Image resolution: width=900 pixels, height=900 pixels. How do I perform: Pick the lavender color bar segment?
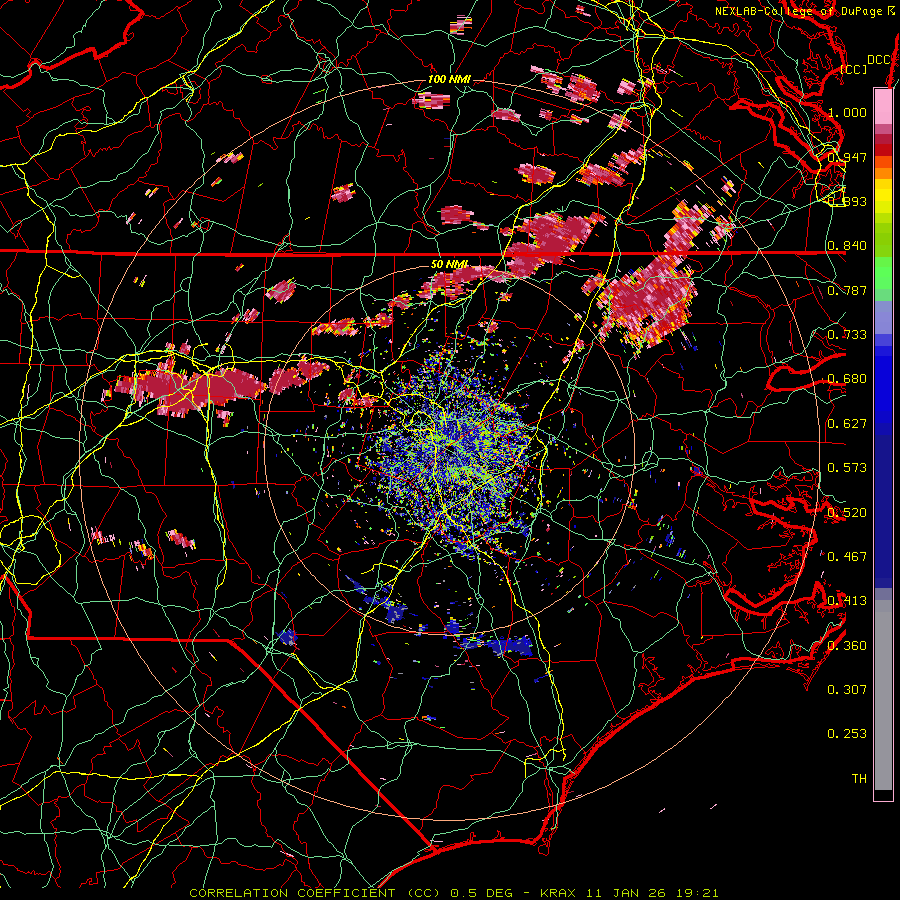coord(883,317)
